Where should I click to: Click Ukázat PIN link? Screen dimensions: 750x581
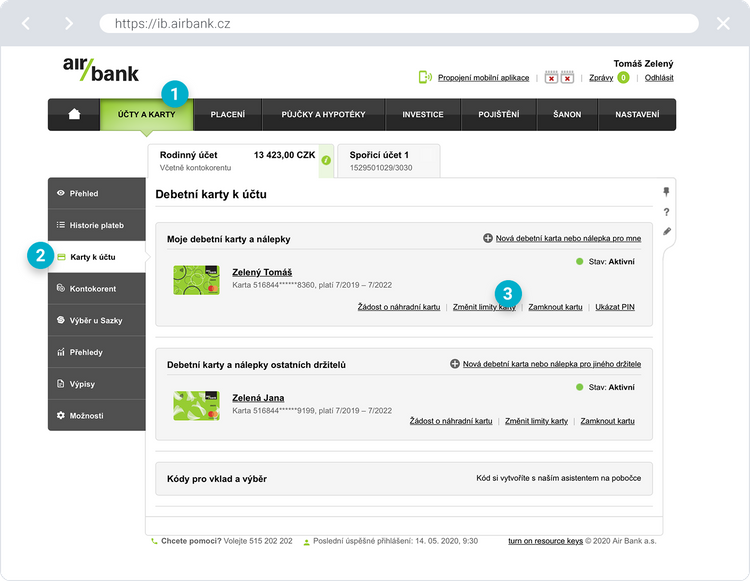pos(614,307)
